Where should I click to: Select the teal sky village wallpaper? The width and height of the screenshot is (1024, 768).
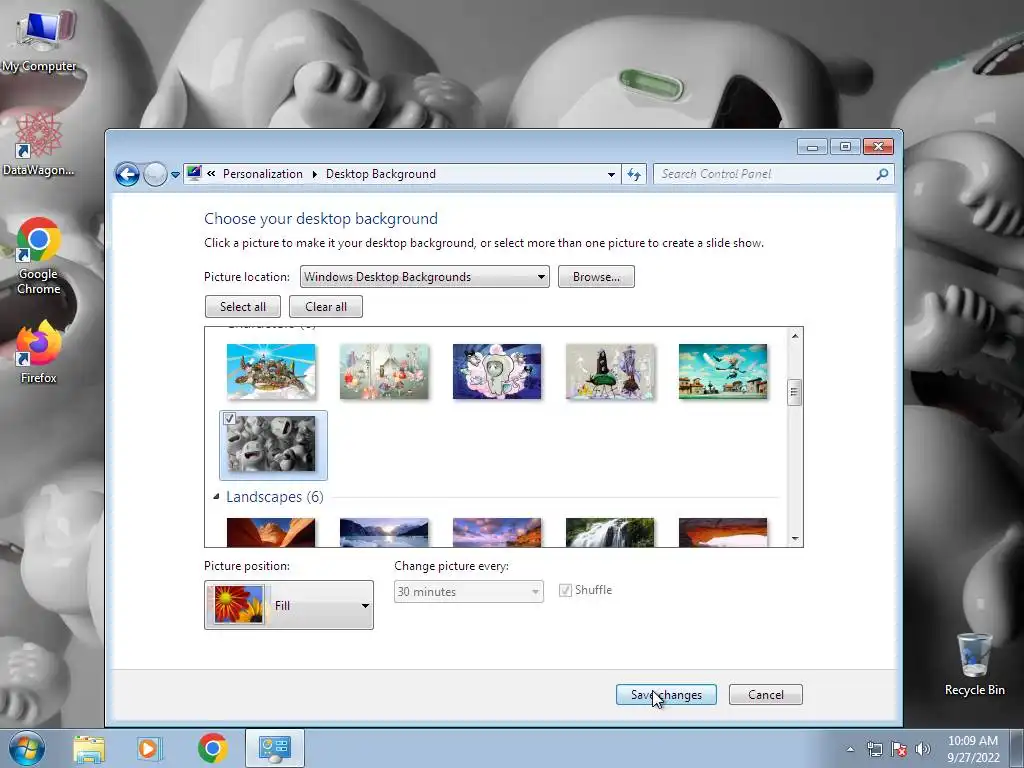pyautogui.click(x=723, y=372)
